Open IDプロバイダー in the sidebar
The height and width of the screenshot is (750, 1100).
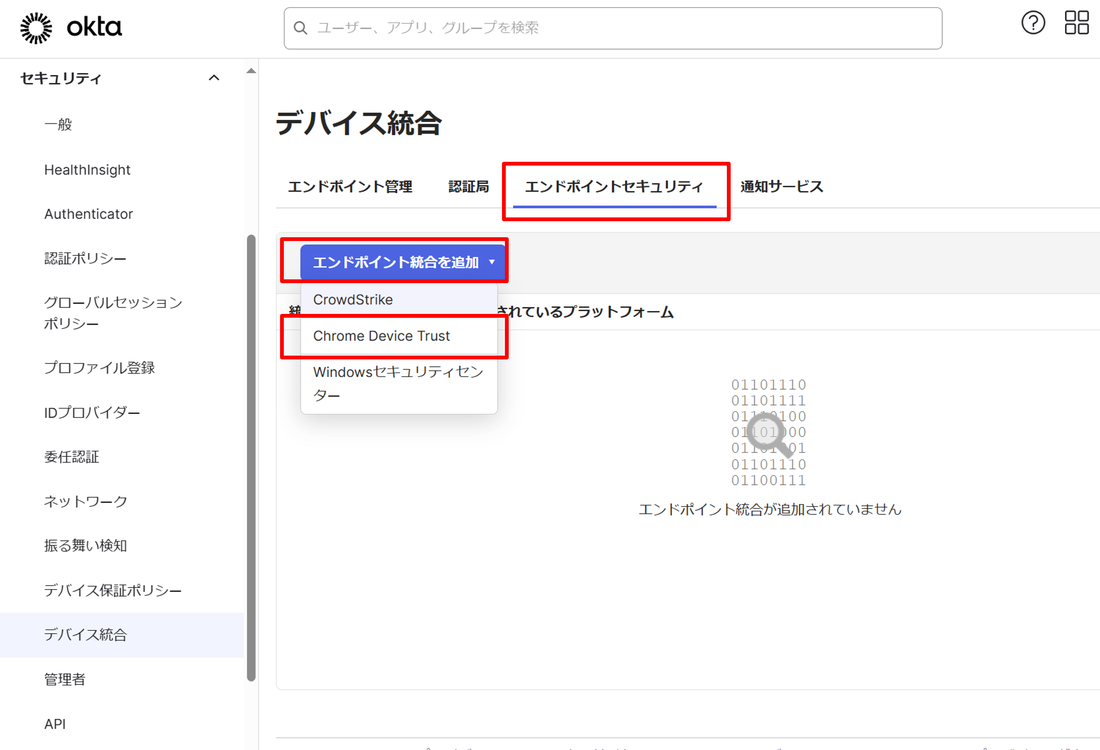click(92, 413)
